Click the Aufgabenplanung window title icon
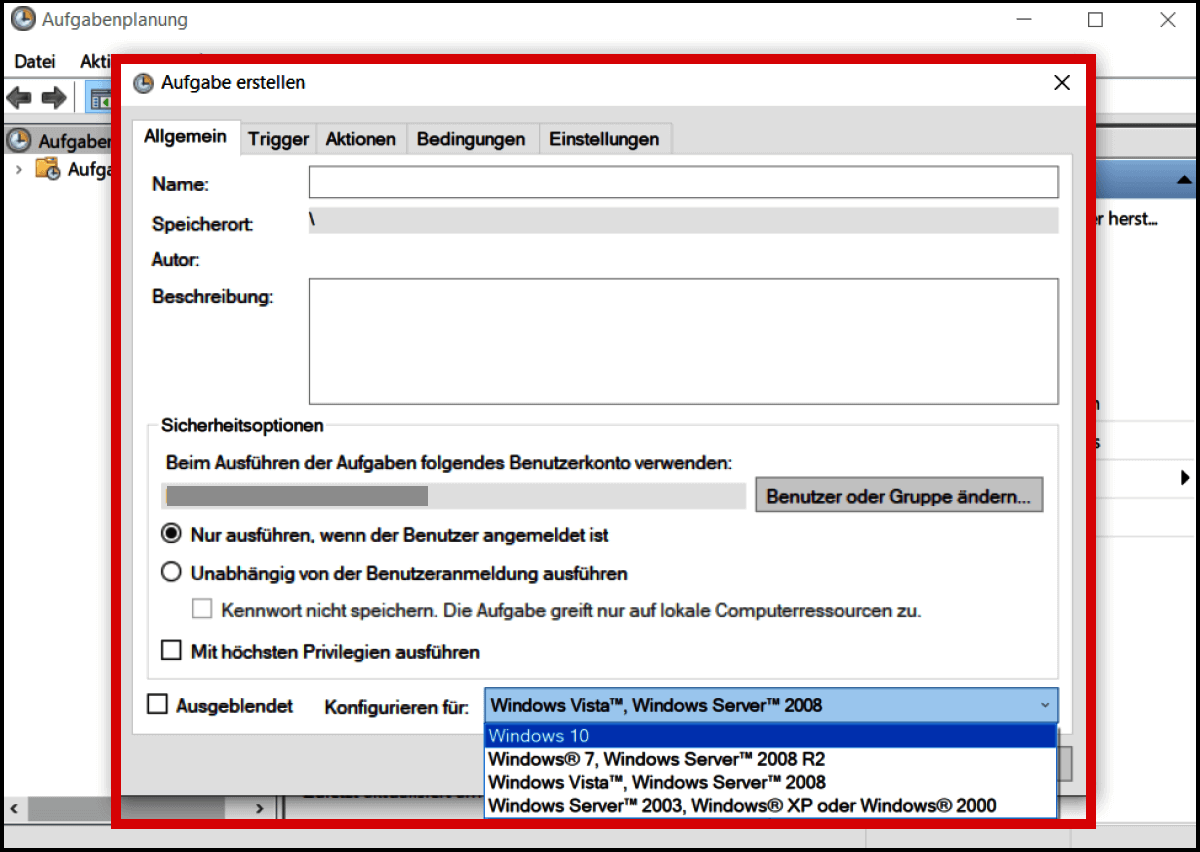 pos(22,18)
